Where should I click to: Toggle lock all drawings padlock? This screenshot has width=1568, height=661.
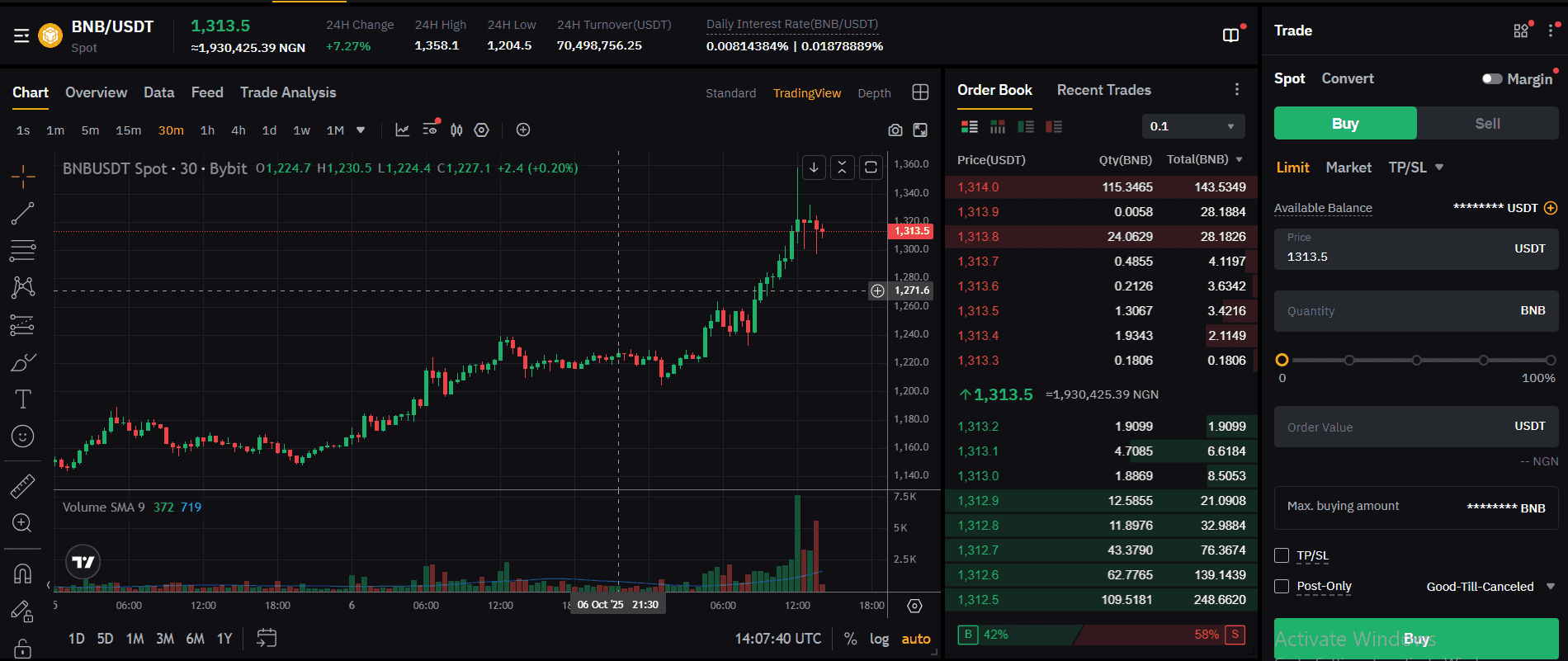click(x=23, y=648)
